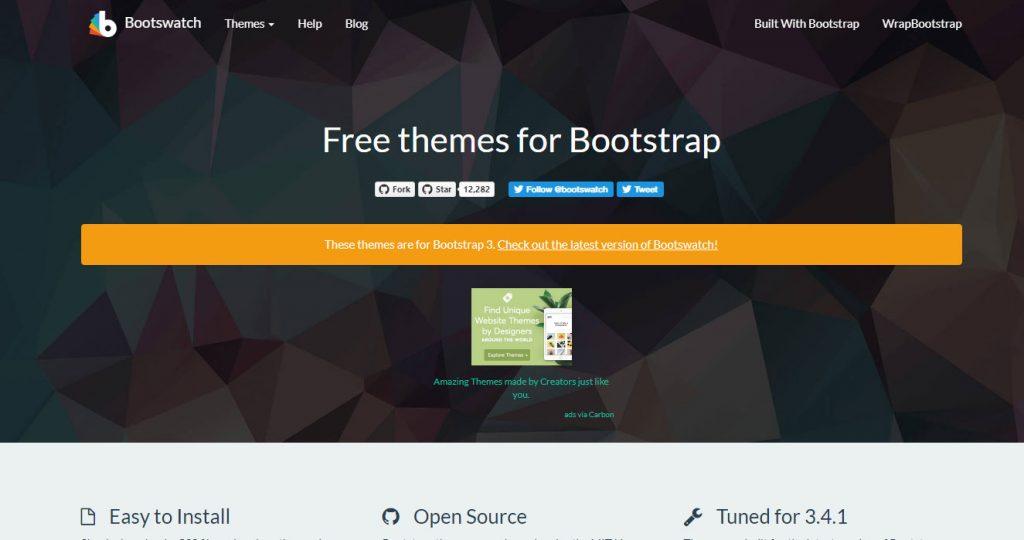The height and width of the screenshot is (540, 1024).
Task: Select the Tuned for 3.4.1 heading
Action: (781, 516)
